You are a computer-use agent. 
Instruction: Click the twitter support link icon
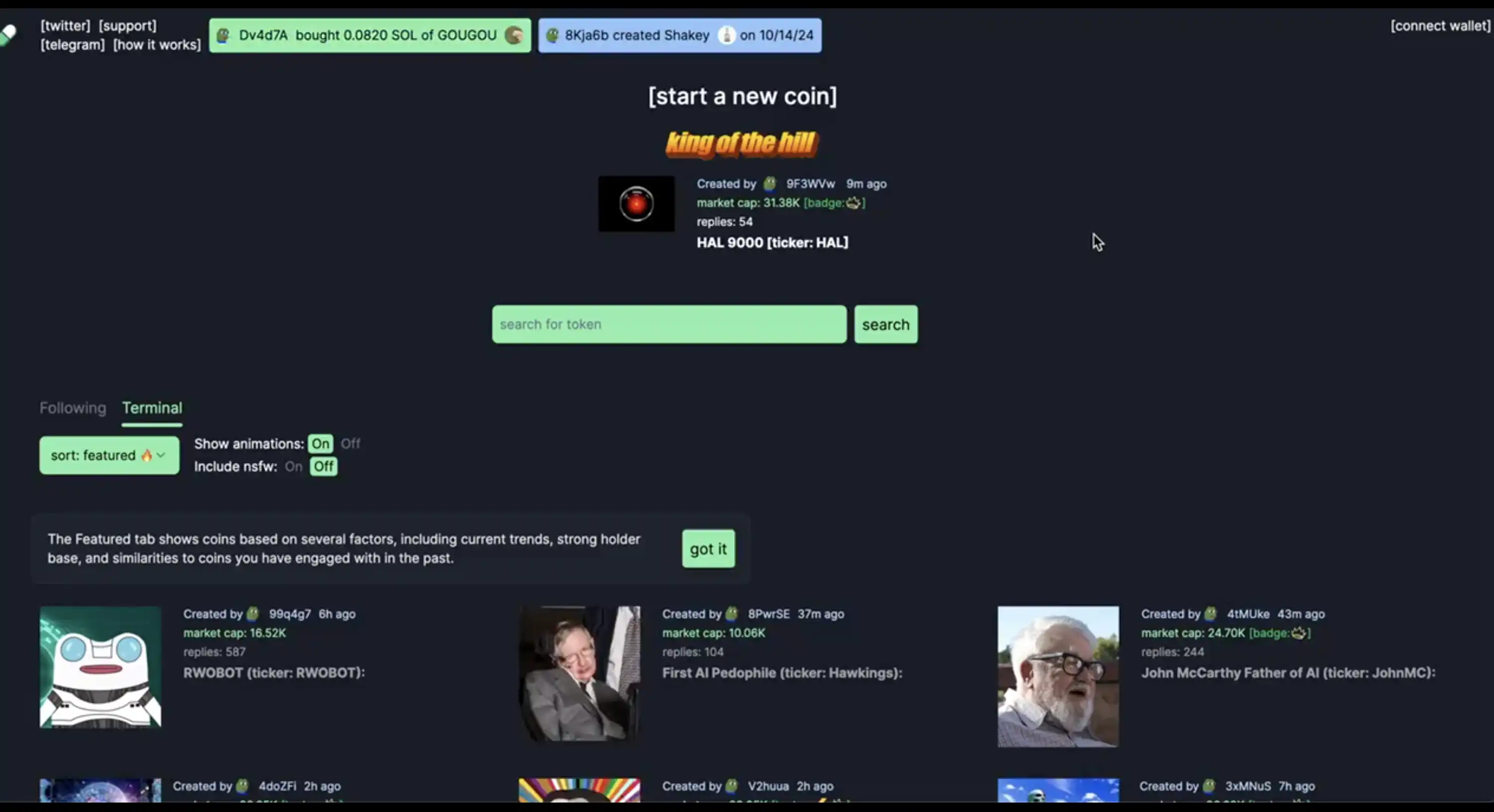coord(64,25)
